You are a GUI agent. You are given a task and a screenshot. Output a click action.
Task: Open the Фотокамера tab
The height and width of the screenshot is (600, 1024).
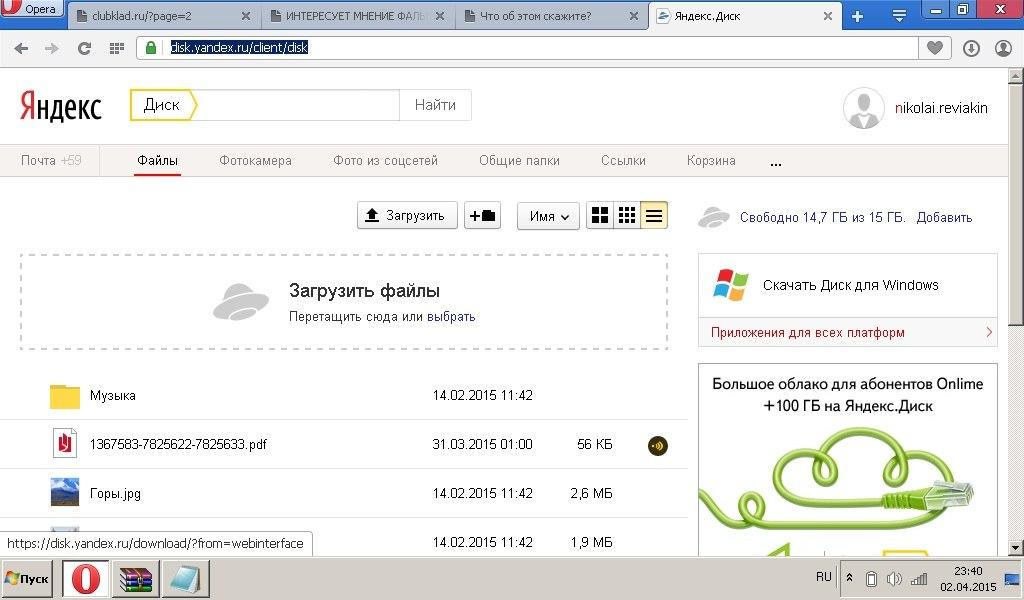255,161
